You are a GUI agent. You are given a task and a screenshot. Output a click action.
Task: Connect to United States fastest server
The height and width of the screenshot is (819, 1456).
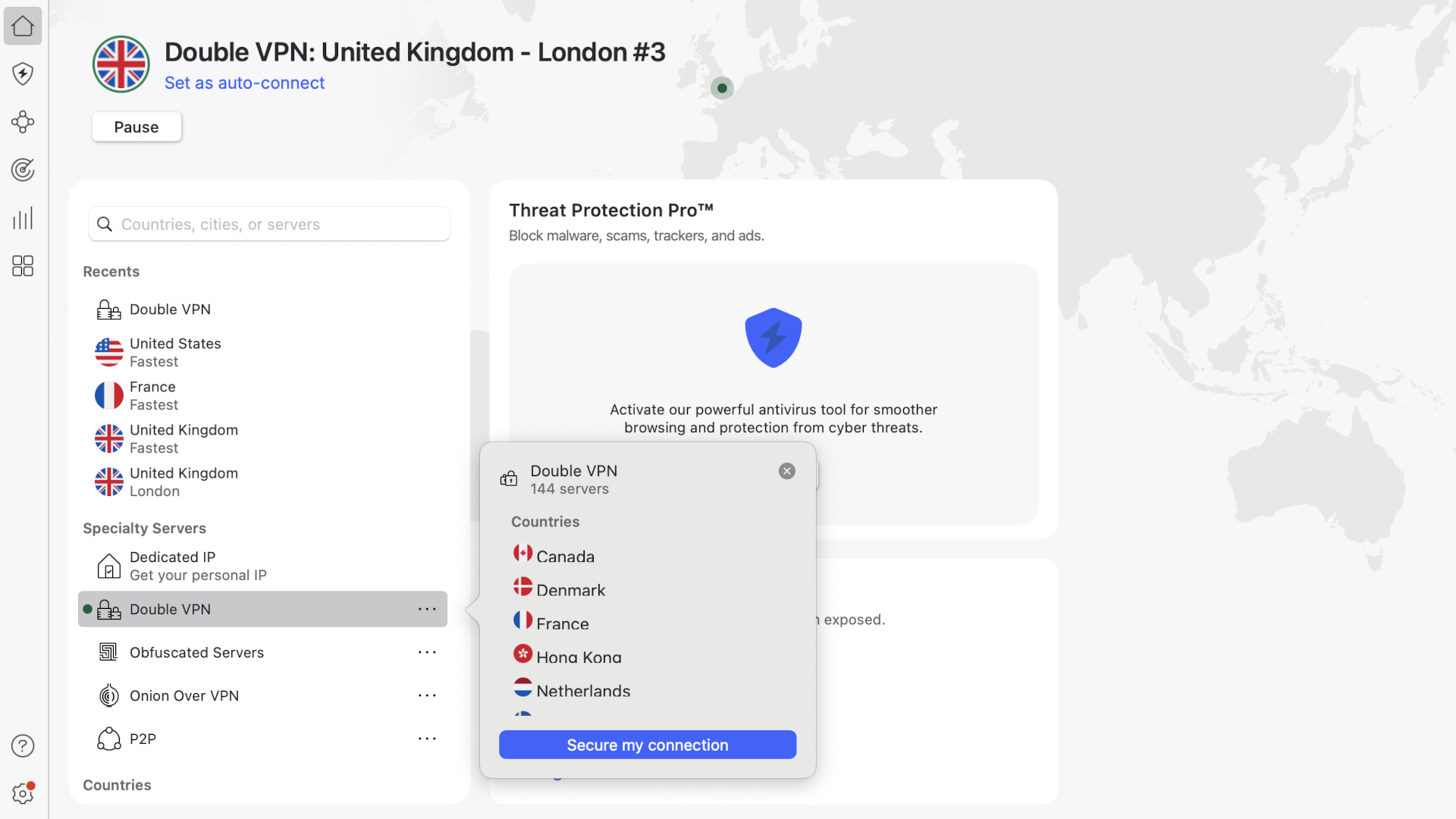click(x=175, y=351)
